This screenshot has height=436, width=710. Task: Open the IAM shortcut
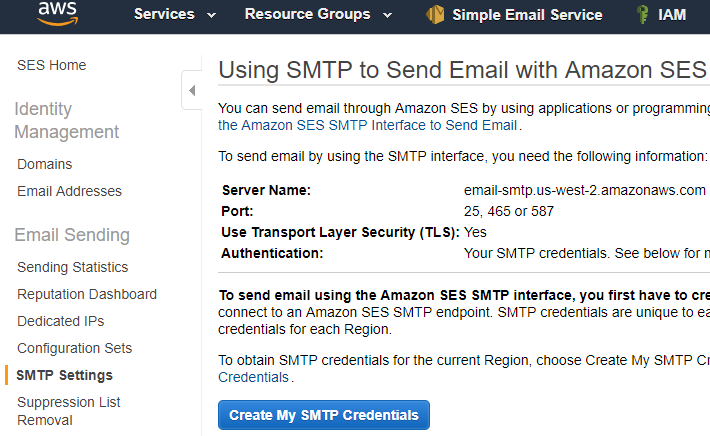point(672,15)
